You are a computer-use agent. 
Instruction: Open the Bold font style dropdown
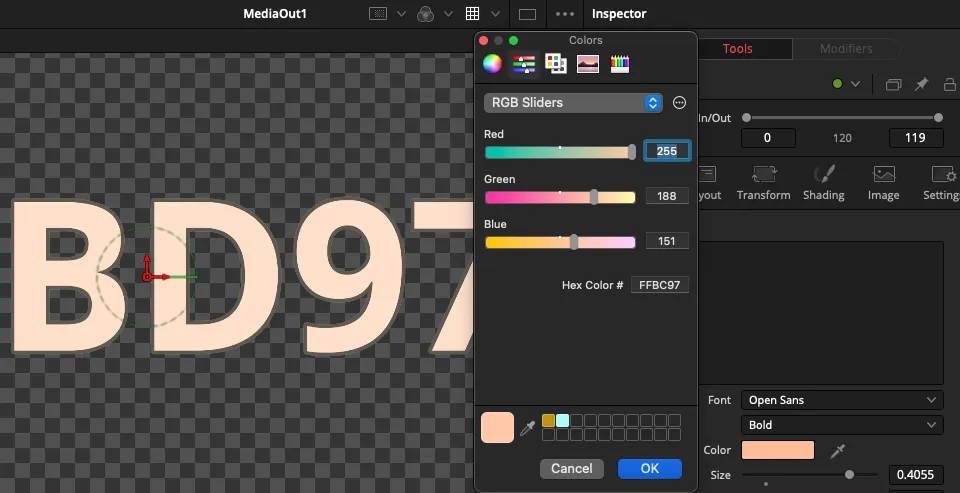[x=841, y=425]
